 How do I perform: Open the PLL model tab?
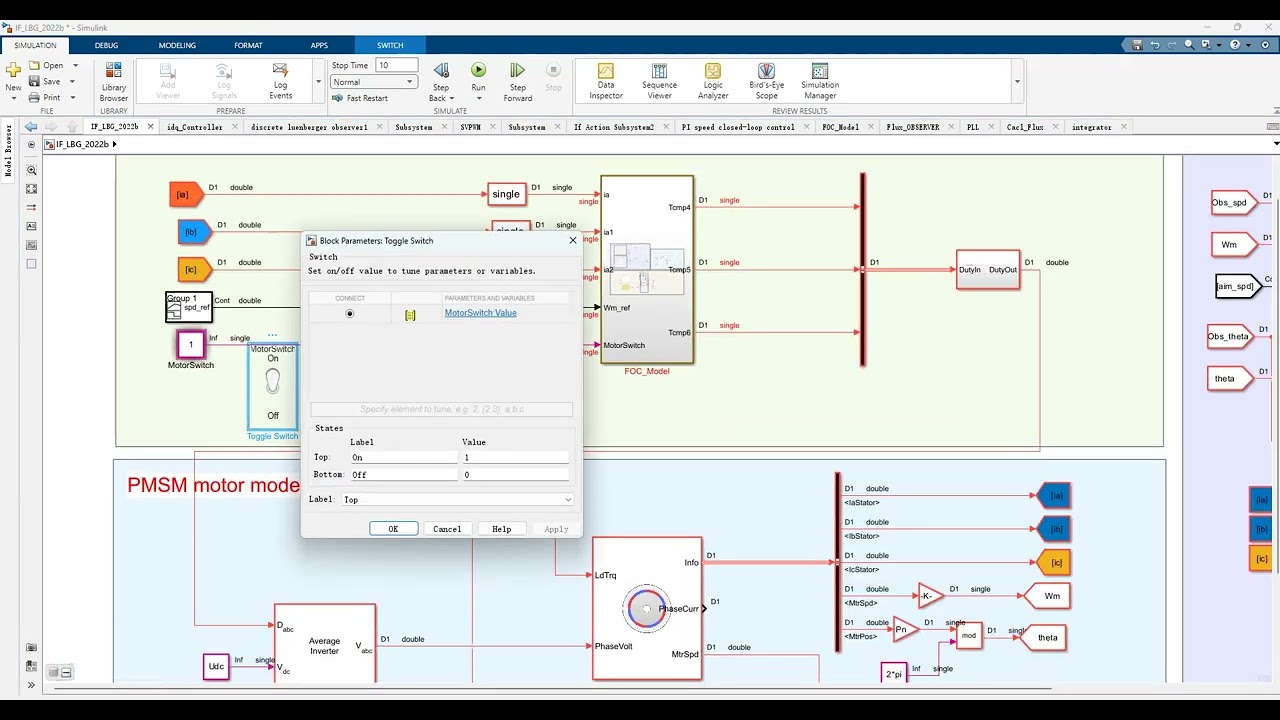click(973, 127)
